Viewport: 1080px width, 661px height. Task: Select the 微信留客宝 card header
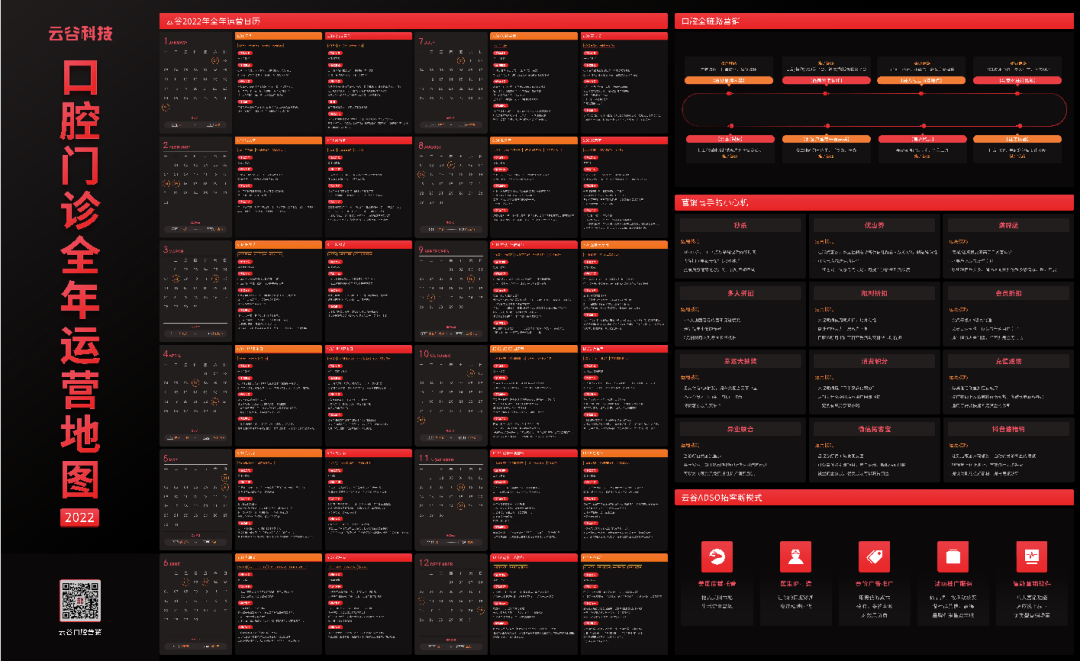point(874,429)
